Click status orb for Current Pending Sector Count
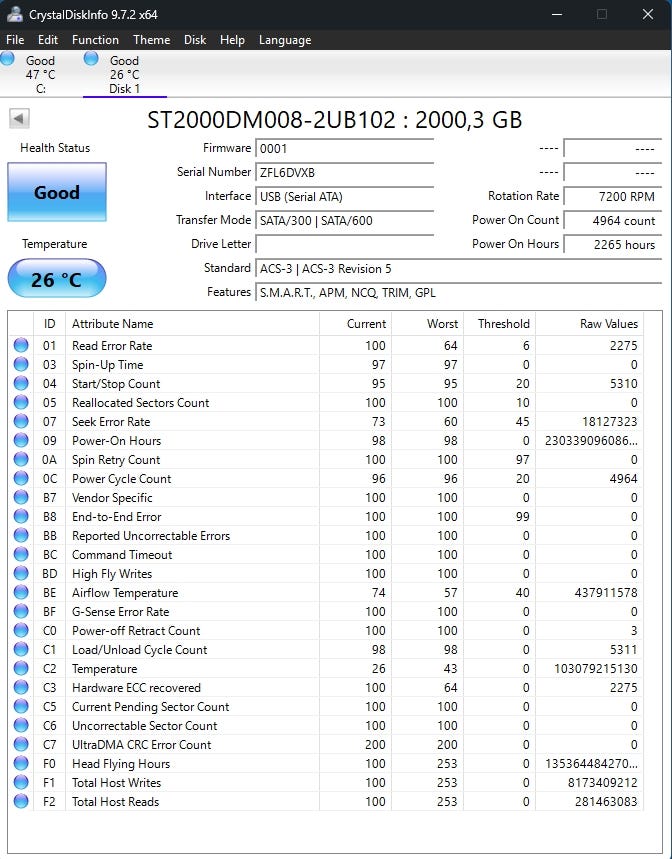This screenshot has width=672, height=859. (x=21, y=706)
